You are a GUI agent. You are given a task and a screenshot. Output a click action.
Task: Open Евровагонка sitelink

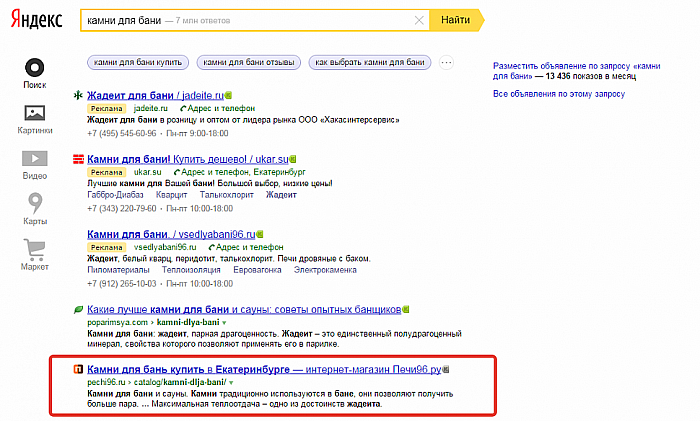pos(257,270)
